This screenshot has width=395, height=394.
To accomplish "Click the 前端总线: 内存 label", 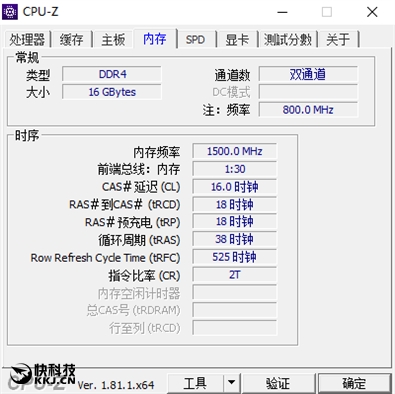I will 139,169.
